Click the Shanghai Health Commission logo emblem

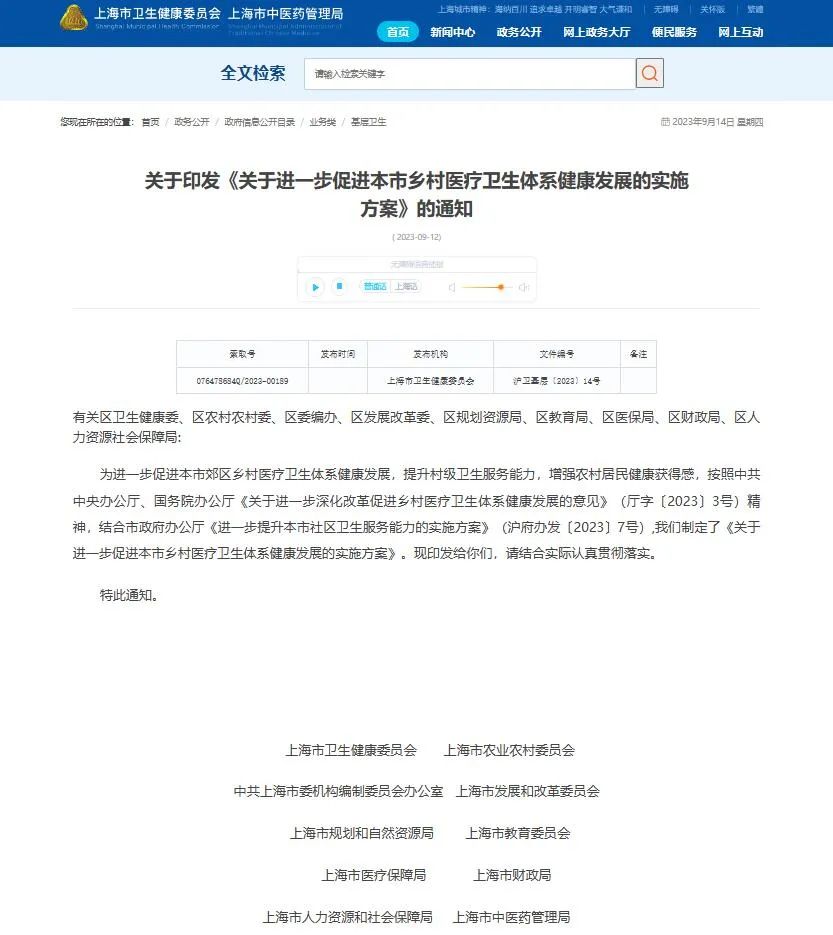pyautogui.click(x=74, y=18)
